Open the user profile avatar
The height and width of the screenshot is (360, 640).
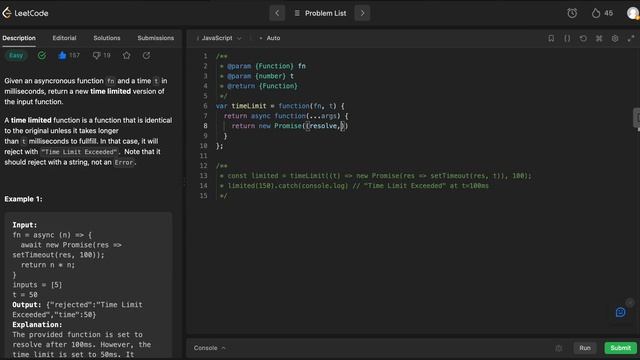[633, 13]
